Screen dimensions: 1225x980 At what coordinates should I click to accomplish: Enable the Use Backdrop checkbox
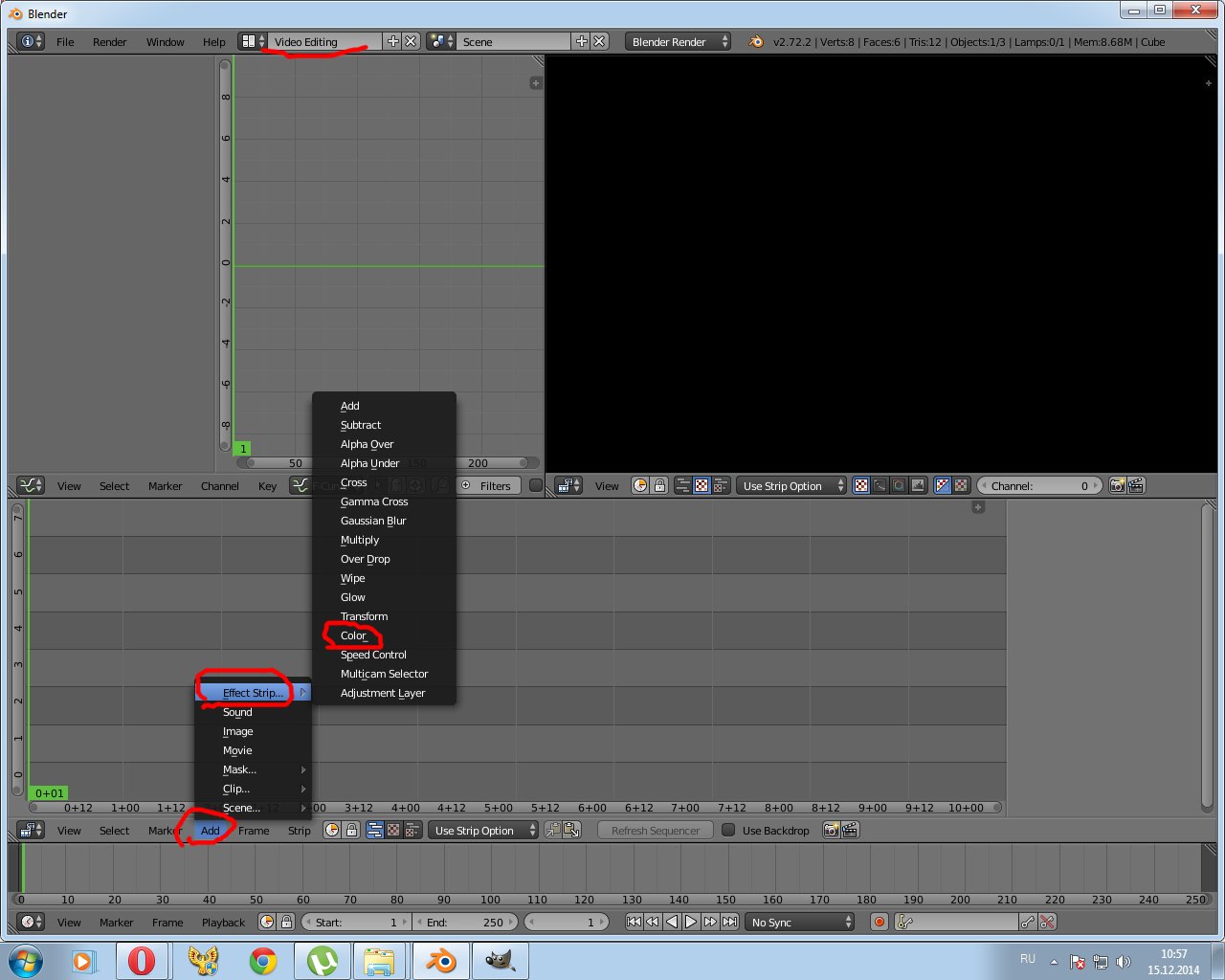(x=728, y=830)
